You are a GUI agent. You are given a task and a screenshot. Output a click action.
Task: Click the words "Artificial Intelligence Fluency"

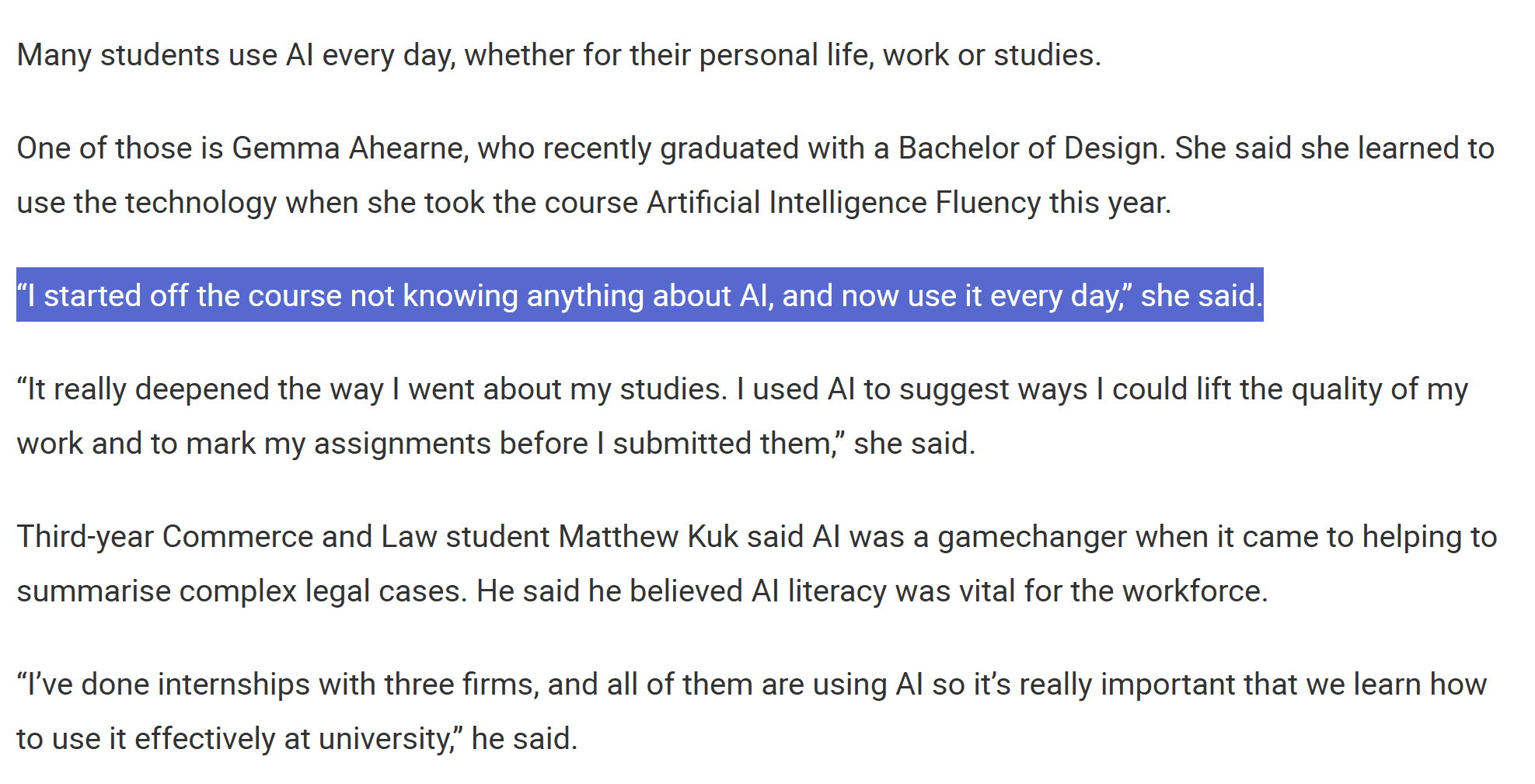[x=843, y=202]
